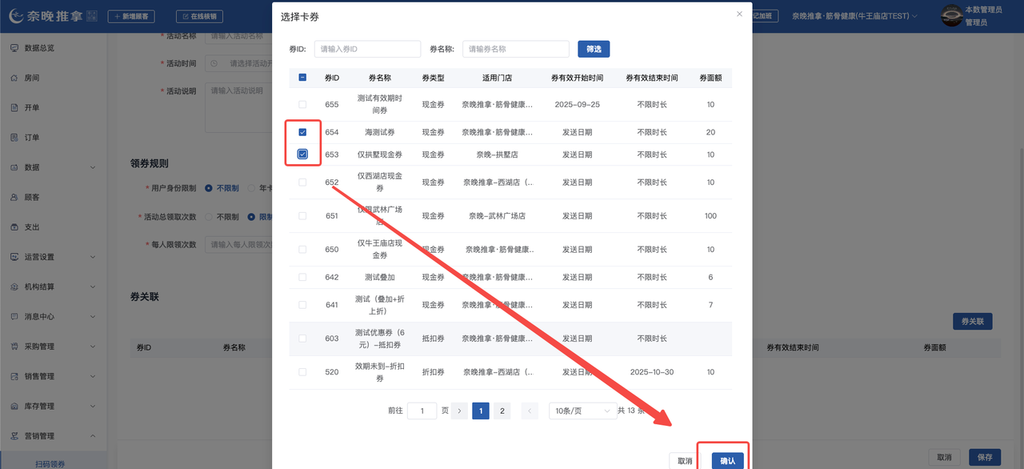Check the box for coupon 642
Screen dimensions: 1024x469
click(x=302, y=277)
